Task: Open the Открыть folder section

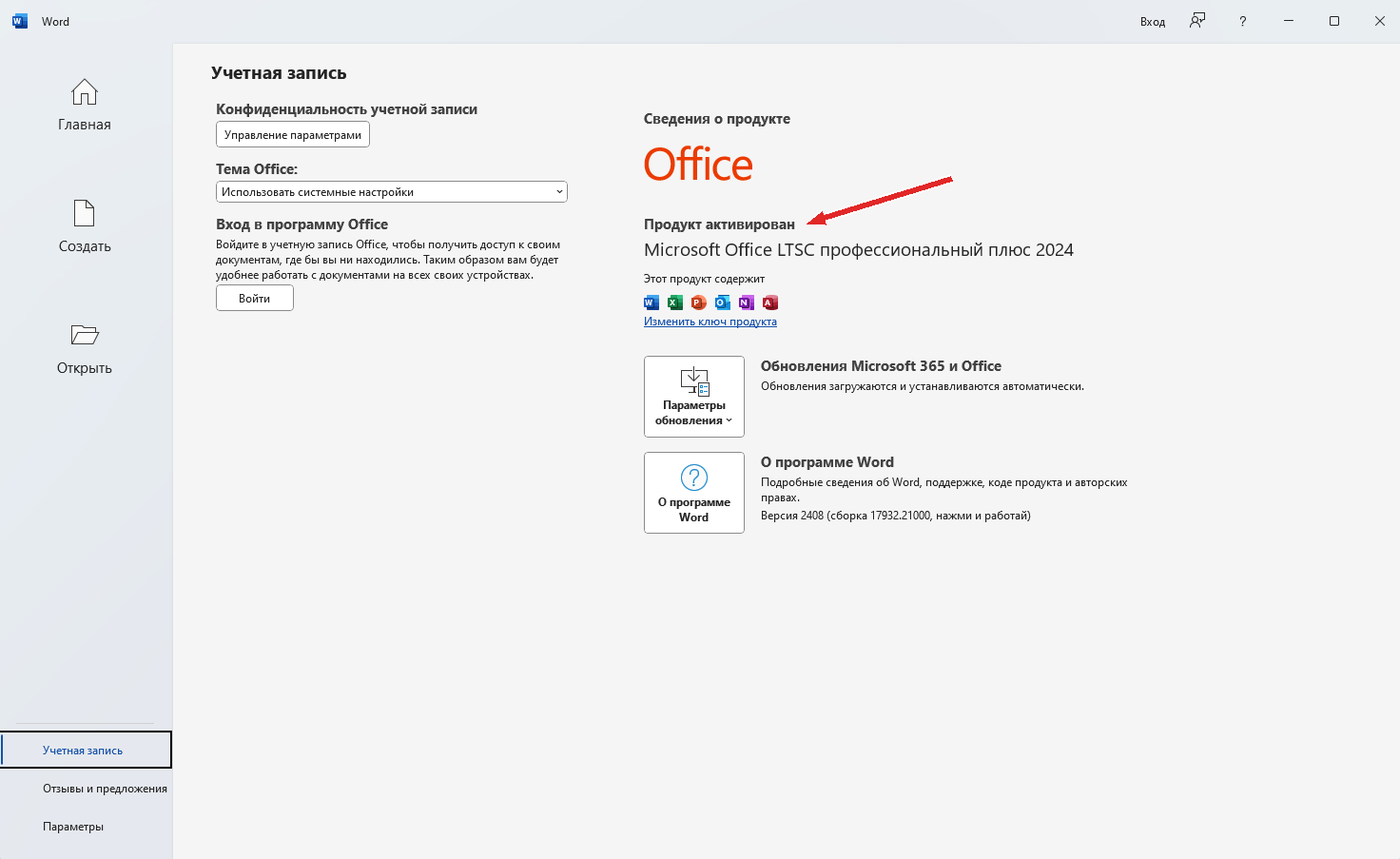Action: click(x=85, y=348)
